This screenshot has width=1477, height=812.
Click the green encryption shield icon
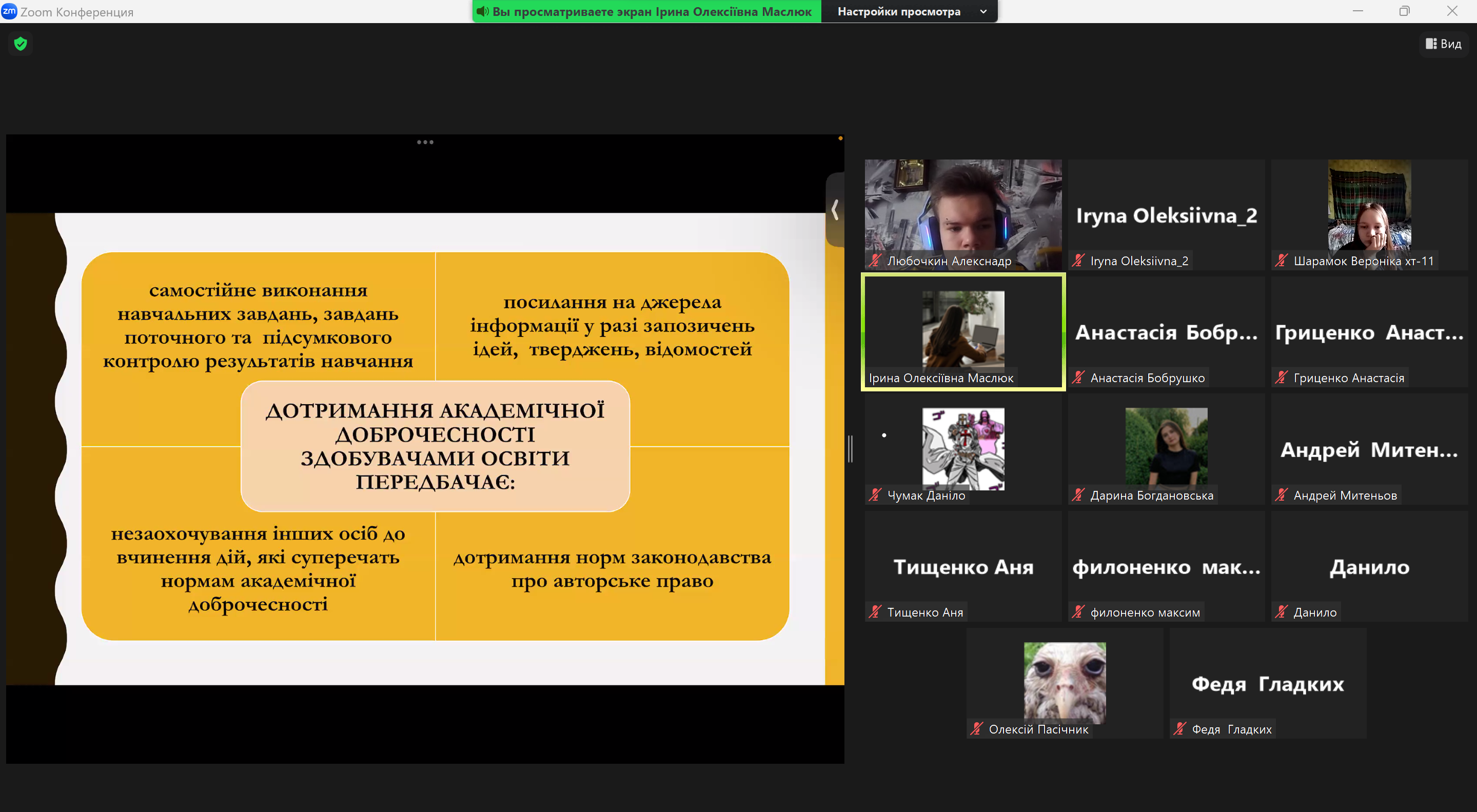pos(21,44)
